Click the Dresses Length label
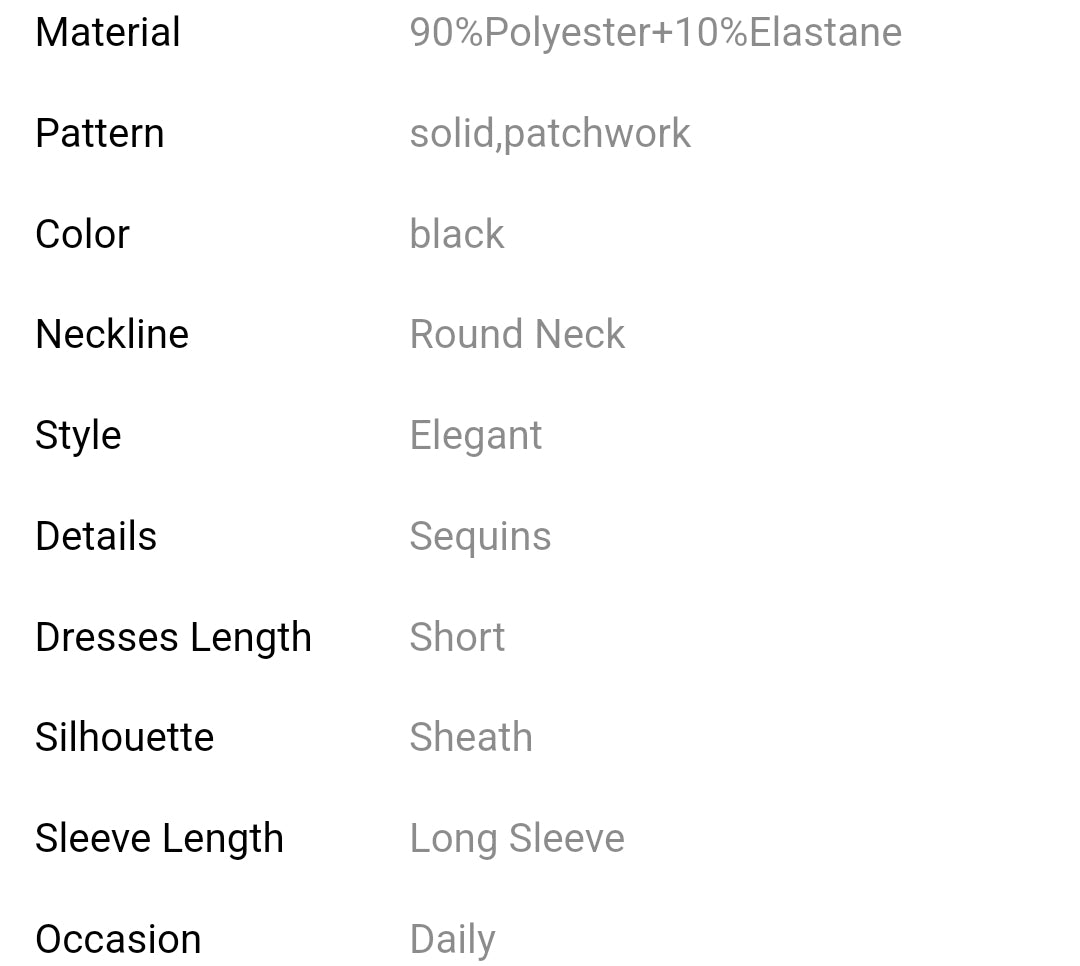The image size is (1080, 966). click(x=173, y=637)
